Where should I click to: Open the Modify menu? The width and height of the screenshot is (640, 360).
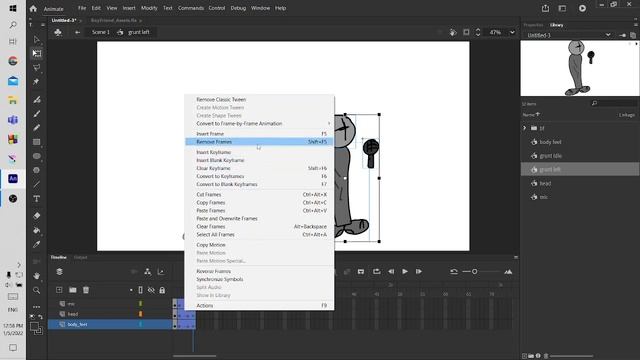[x=149, y=8]
